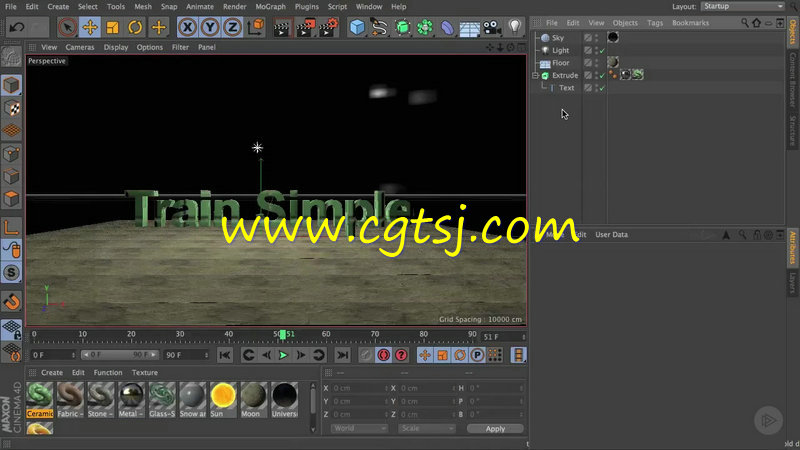
Task: Toggle Sky layer visibility box
Action: pos(588,38)
